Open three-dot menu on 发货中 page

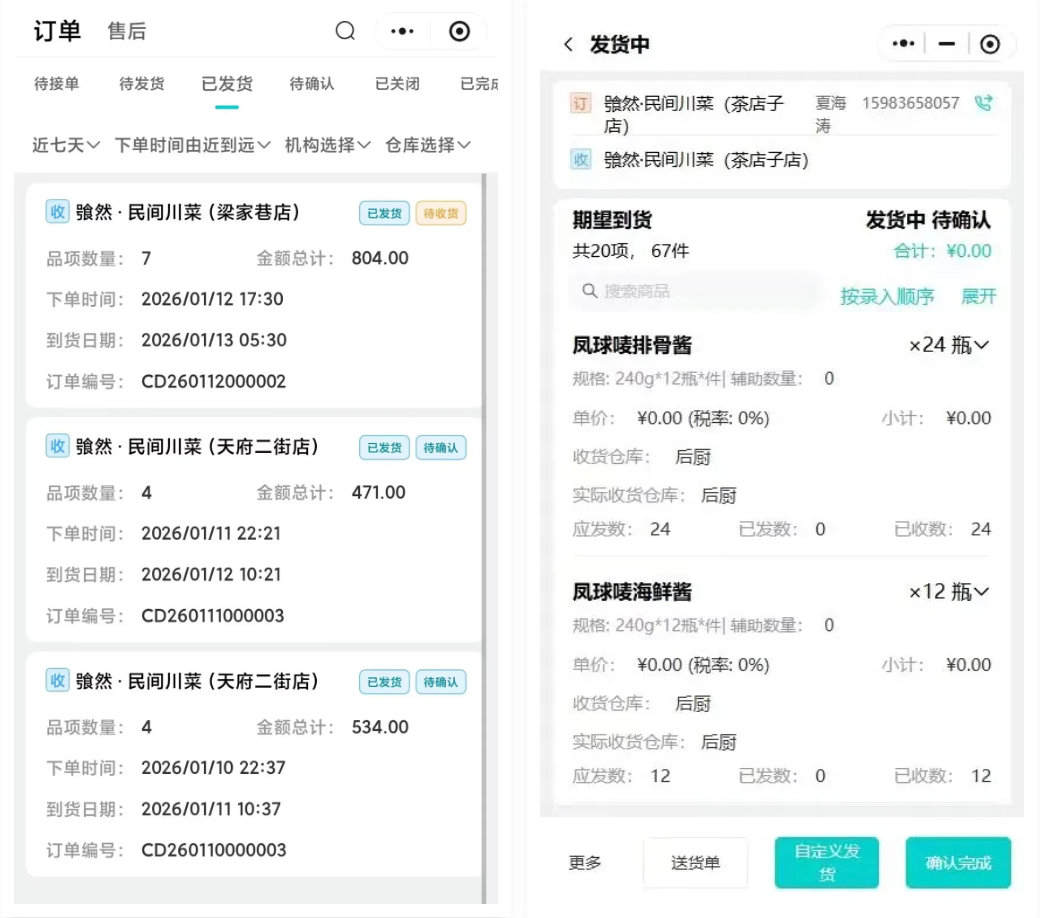[x=903, y=44]
